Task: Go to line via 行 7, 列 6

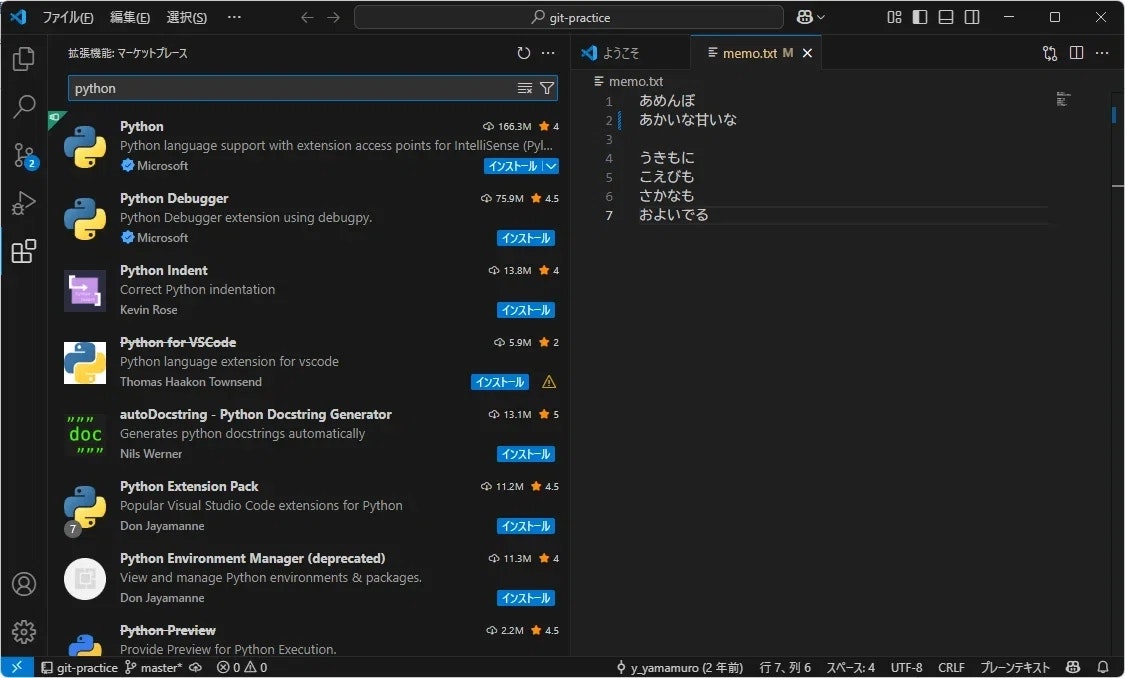Action: pos(785,667)
